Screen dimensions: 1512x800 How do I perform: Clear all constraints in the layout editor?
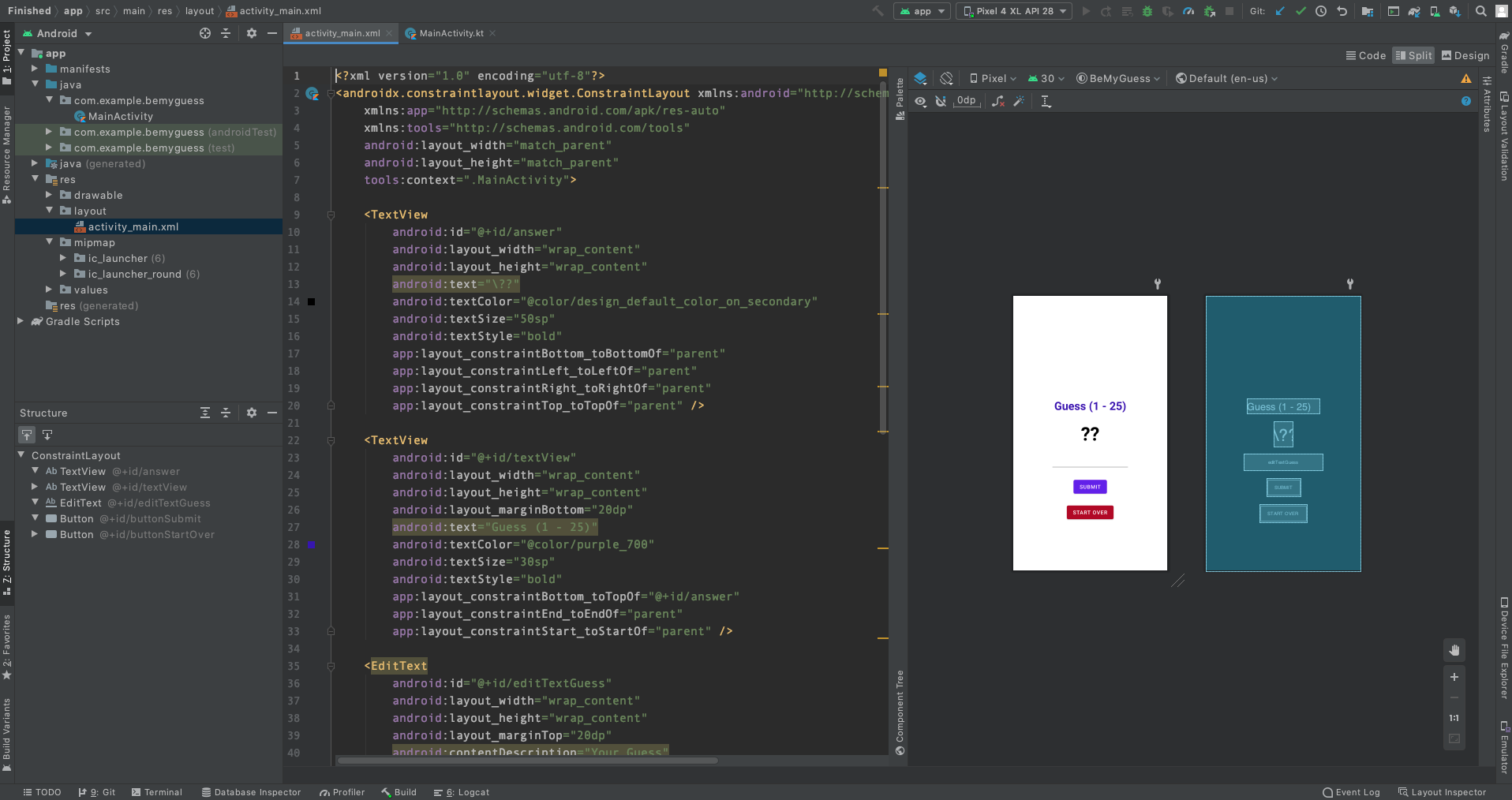[x=998, y=101]
